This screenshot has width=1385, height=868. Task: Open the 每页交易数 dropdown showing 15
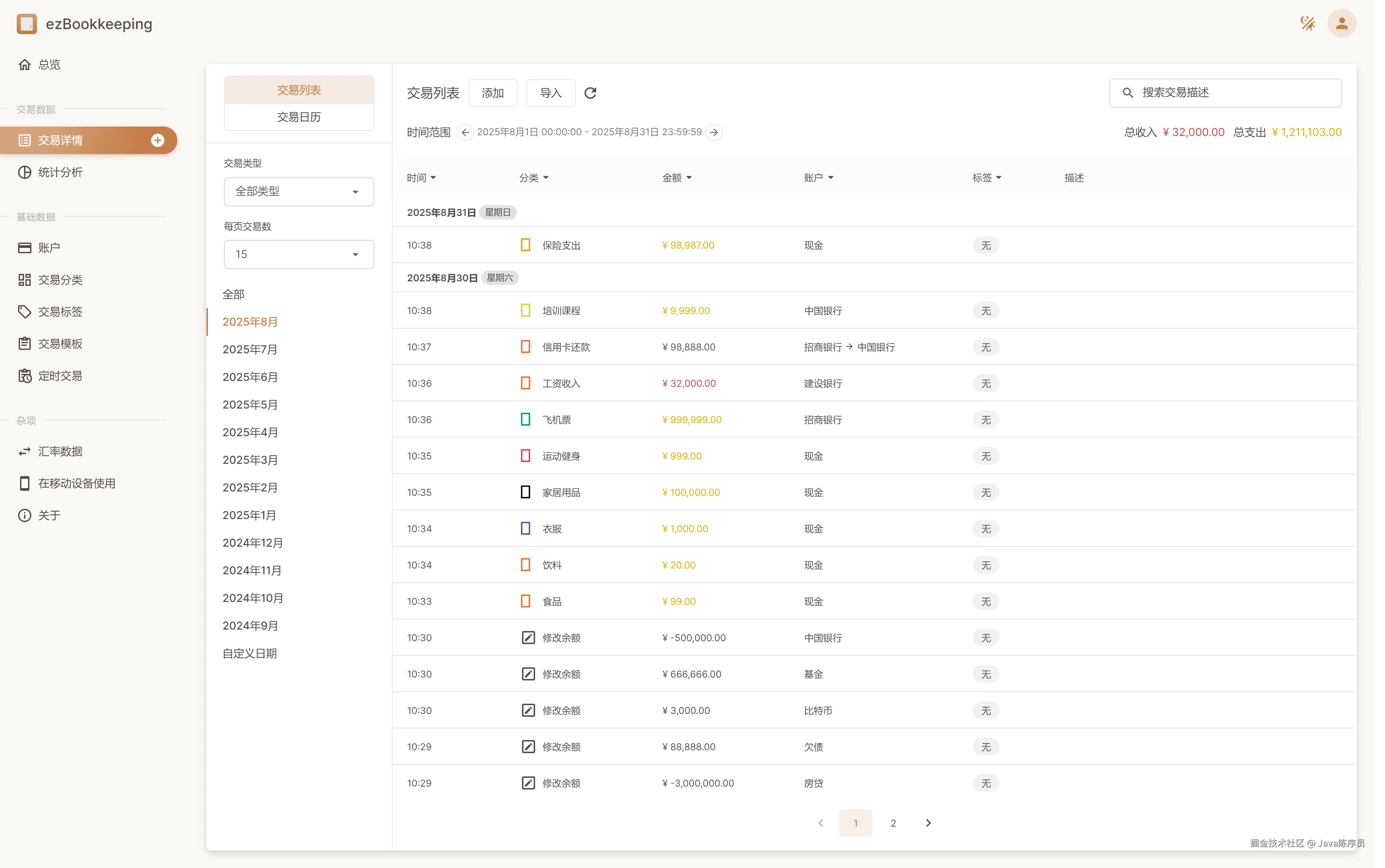click(298, 254)
